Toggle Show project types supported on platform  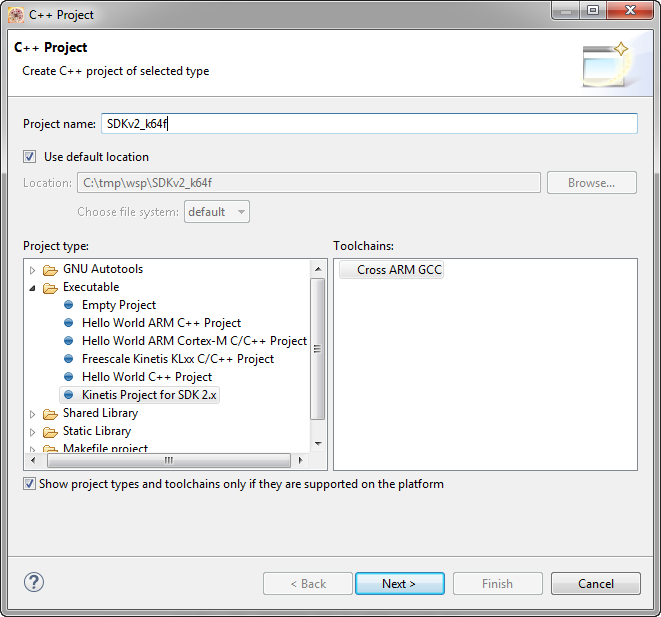[x=30, y=484]
